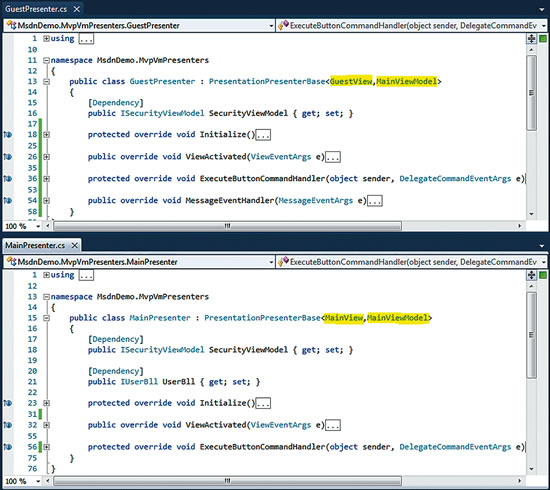Click override indicator icon on line 54

tap(8, 201)
